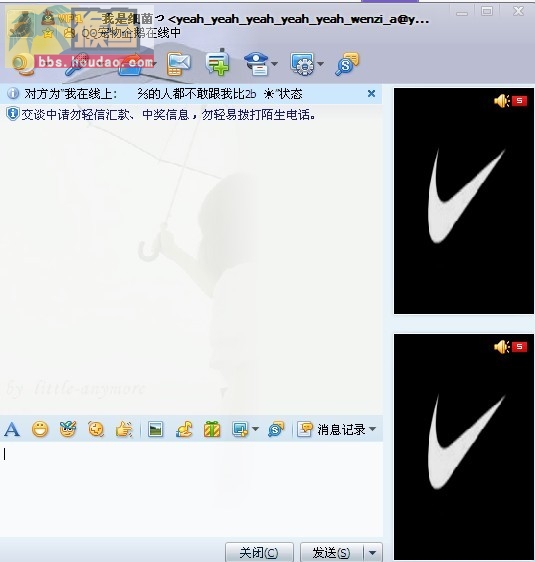Click the 发送(S) send button
Screen dimensions: 535x562
click(331, 552)
